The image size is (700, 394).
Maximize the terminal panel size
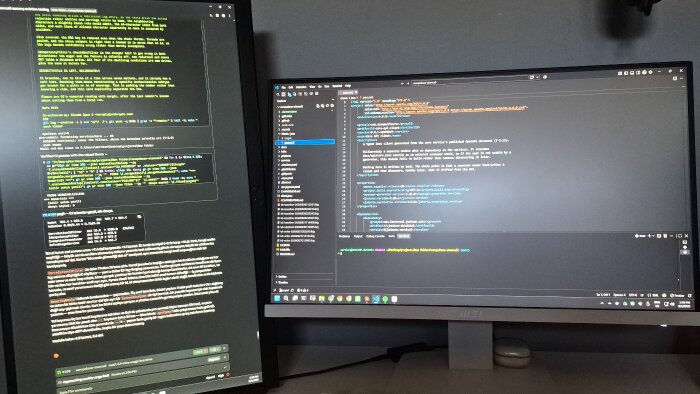(679, 236)
